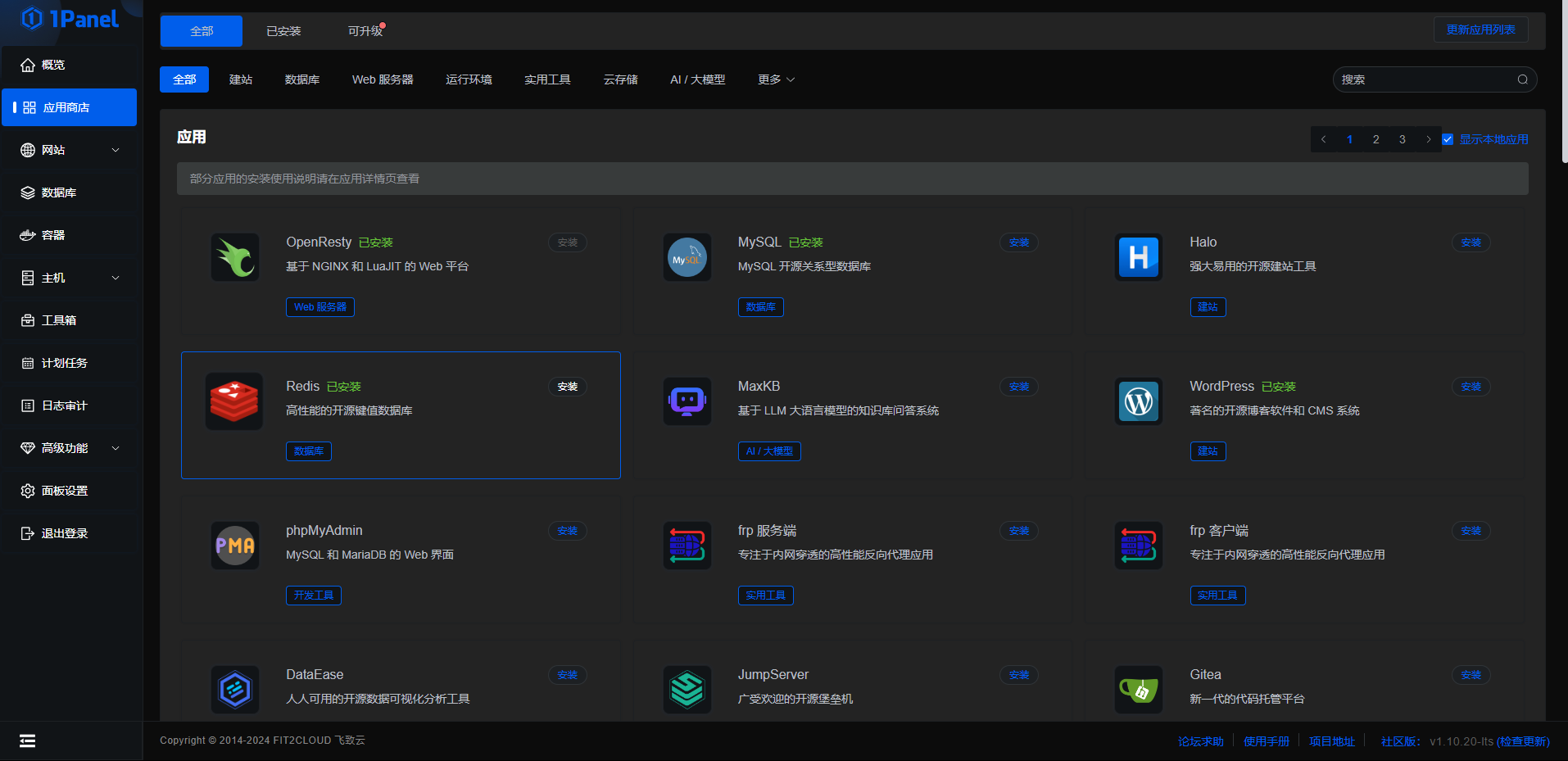The width and height of the screenshot is (1568, 761).
Task: Click 检查更新 link
Action: click(x=1523, y=741)
